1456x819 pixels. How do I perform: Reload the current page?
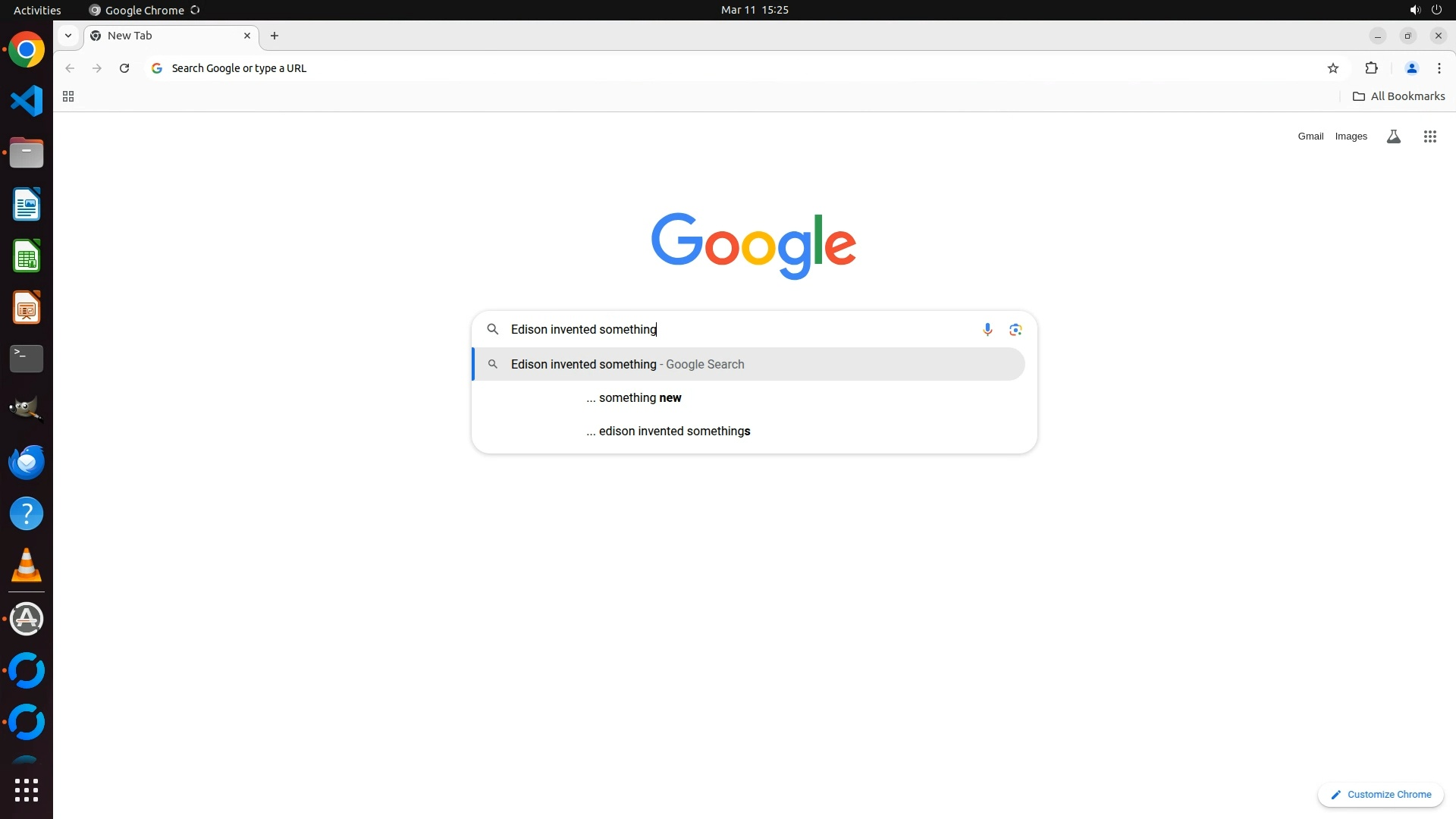[x=124, y=68]
